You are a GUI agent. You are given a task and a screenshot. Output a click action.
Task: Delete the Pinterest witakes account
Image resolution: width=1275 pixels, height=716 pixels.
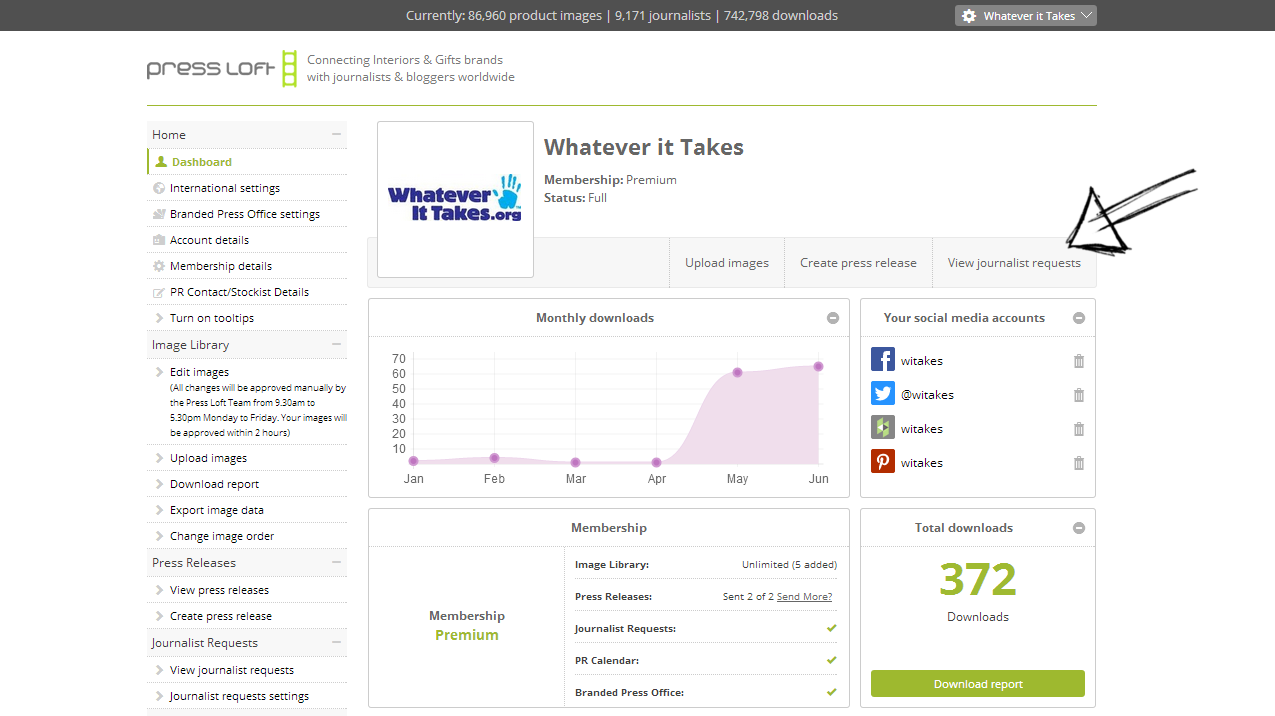click(x=1078, y=463)
